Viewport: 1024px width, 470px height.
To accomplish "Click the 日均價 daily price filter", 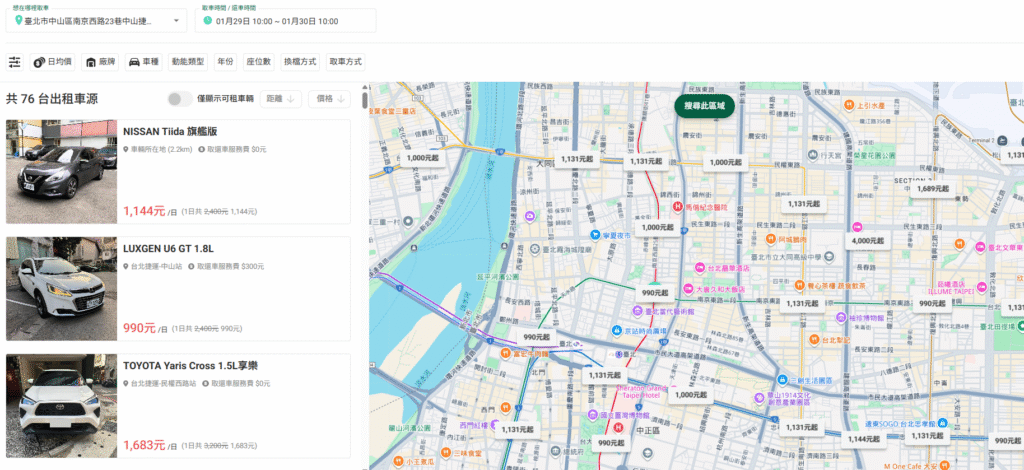I will pyautogui.click(x=52, y=62).
